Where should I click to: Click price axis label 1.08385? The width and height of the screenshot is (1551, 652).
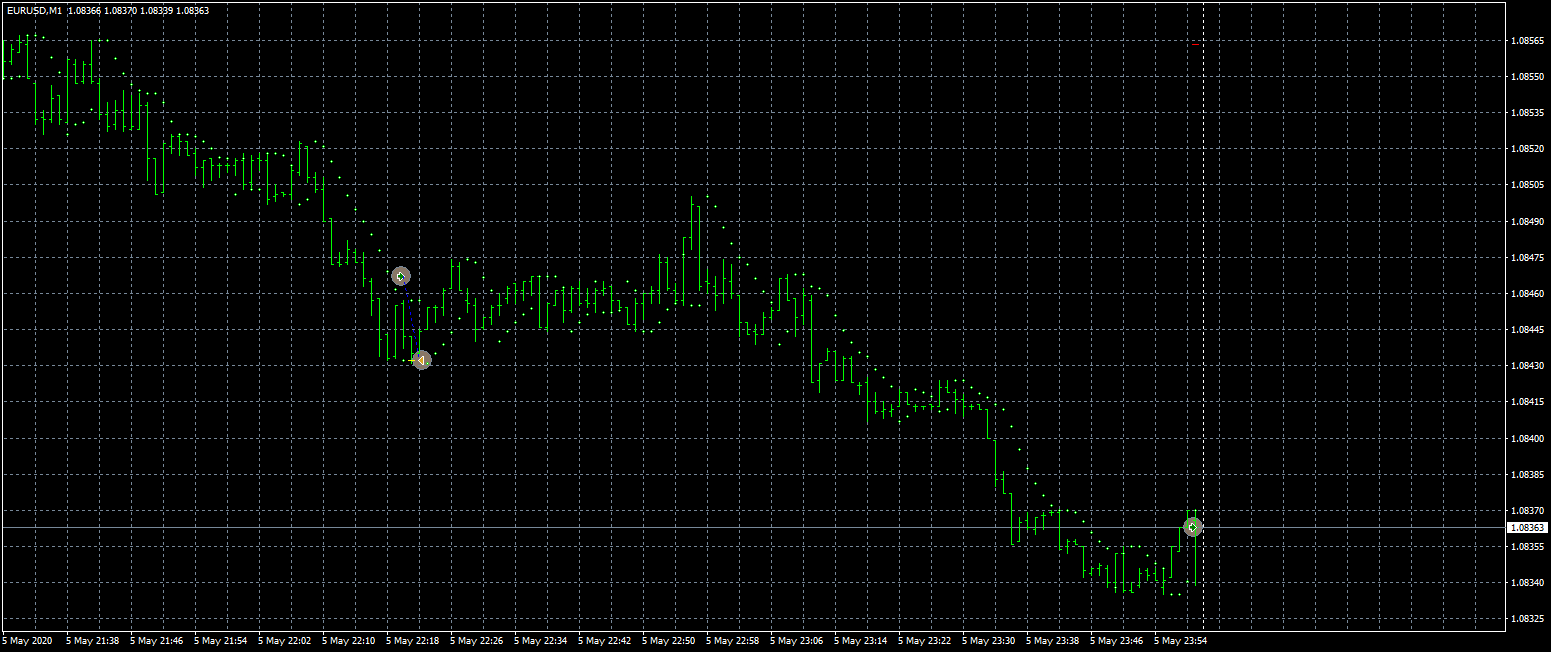[1527, 474]
